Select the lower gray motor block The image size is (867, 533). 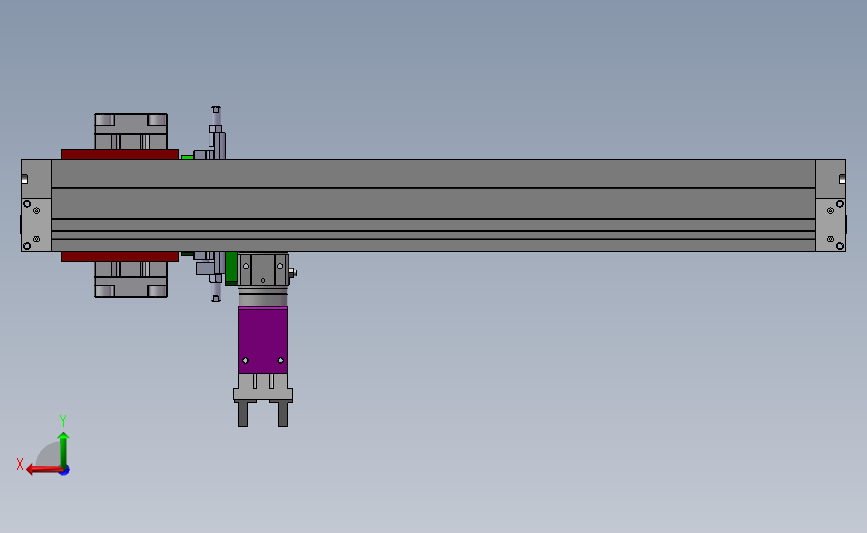[131, 279]
